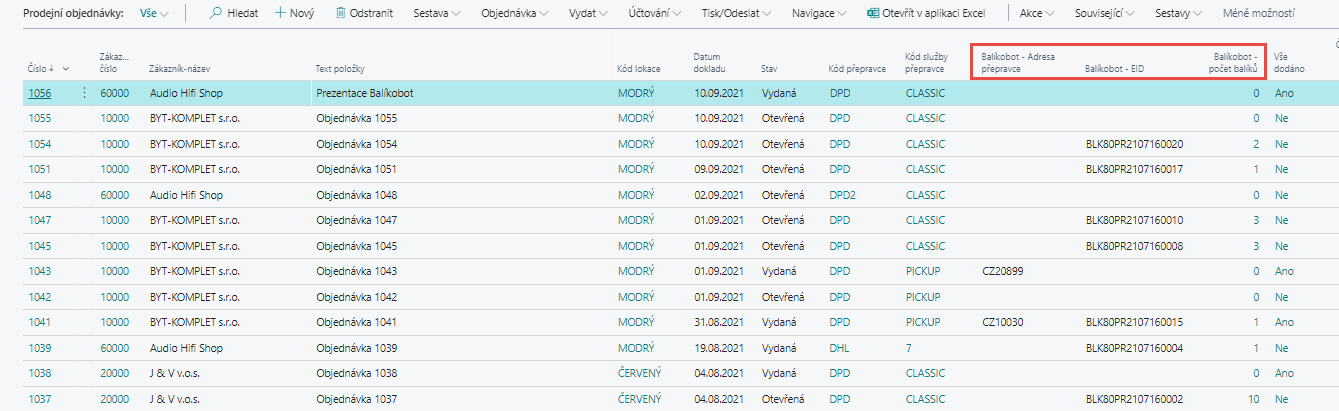Expand the Navigace menu
The height and width of the screenshot is (411, 1339).
pyautogui.click(x=818, y=14)
